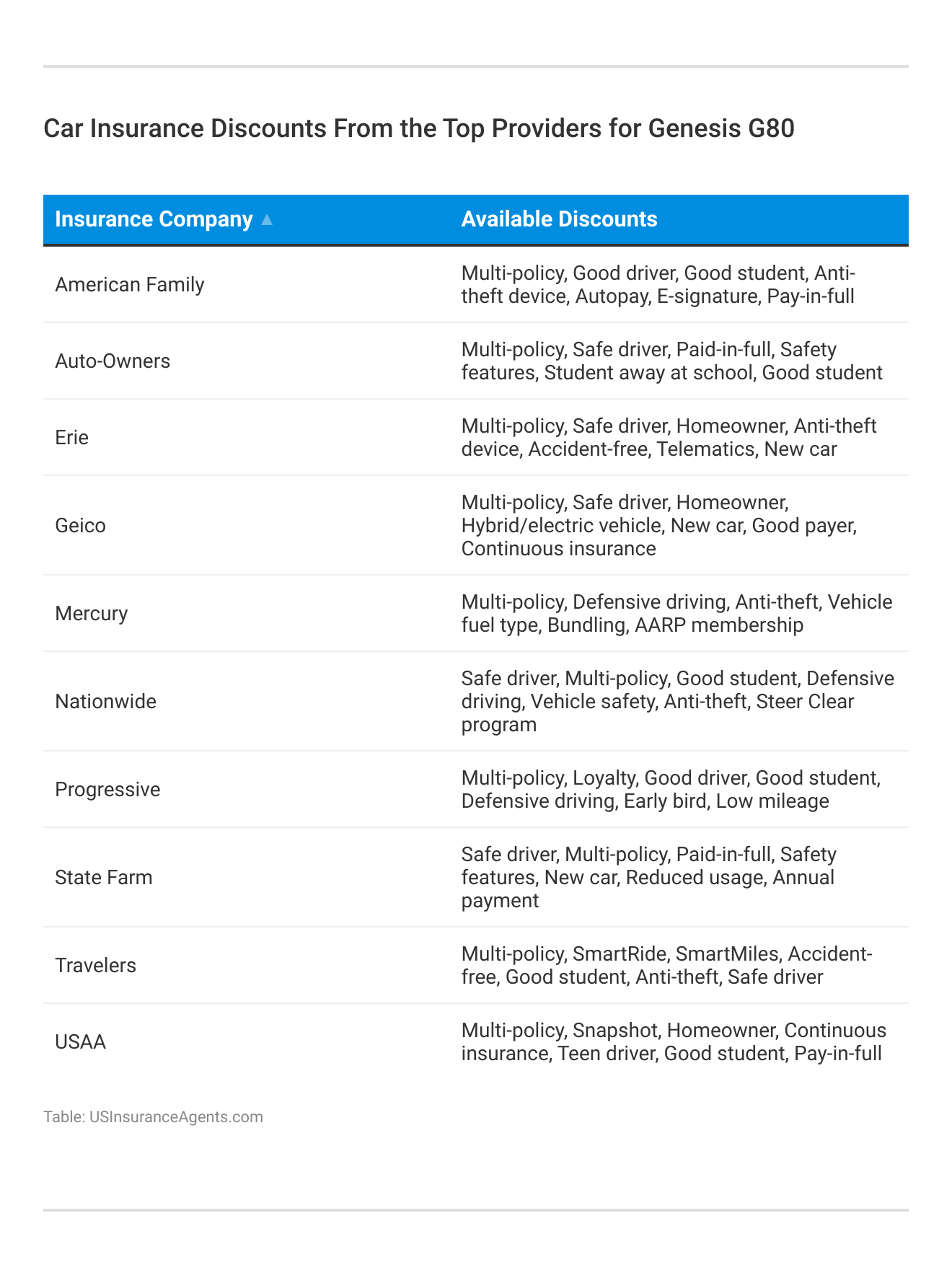Click the sort arrow beside Insurance Company

coord(267,220)
